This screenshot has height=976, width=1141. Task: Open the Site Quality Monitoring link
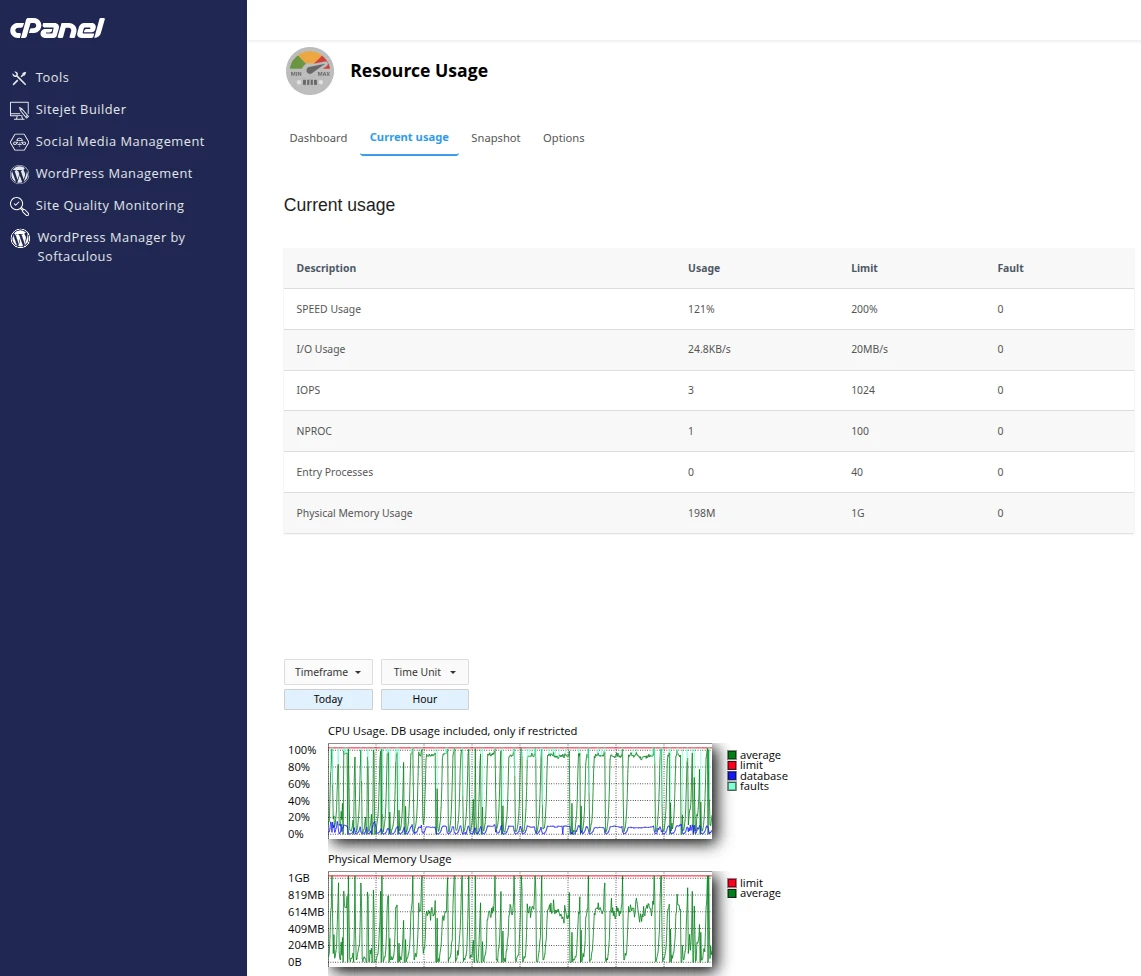point(110,206)
